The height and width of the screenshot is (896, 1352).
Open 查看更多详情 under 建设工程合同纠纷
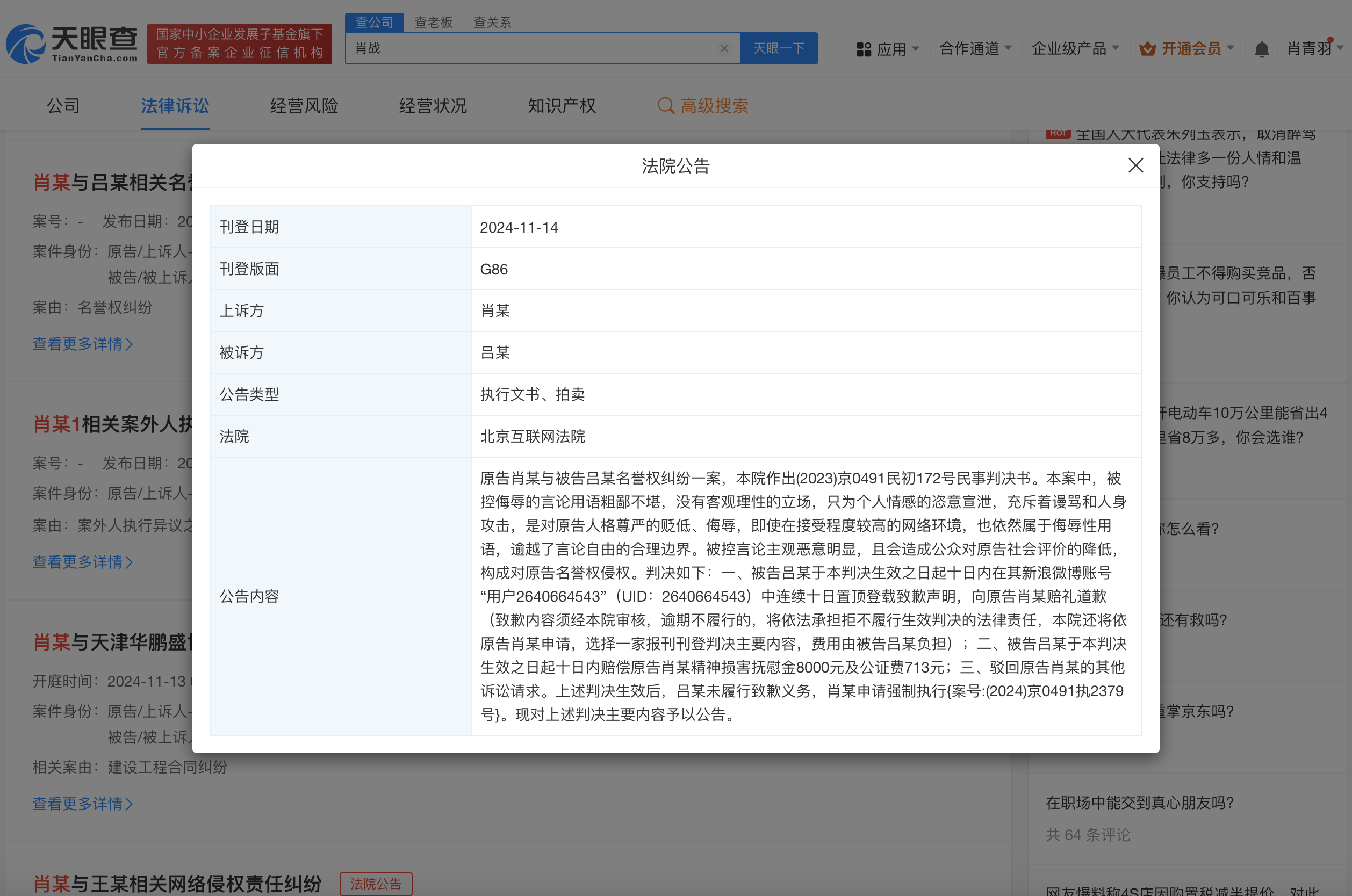tap(83, 804)
